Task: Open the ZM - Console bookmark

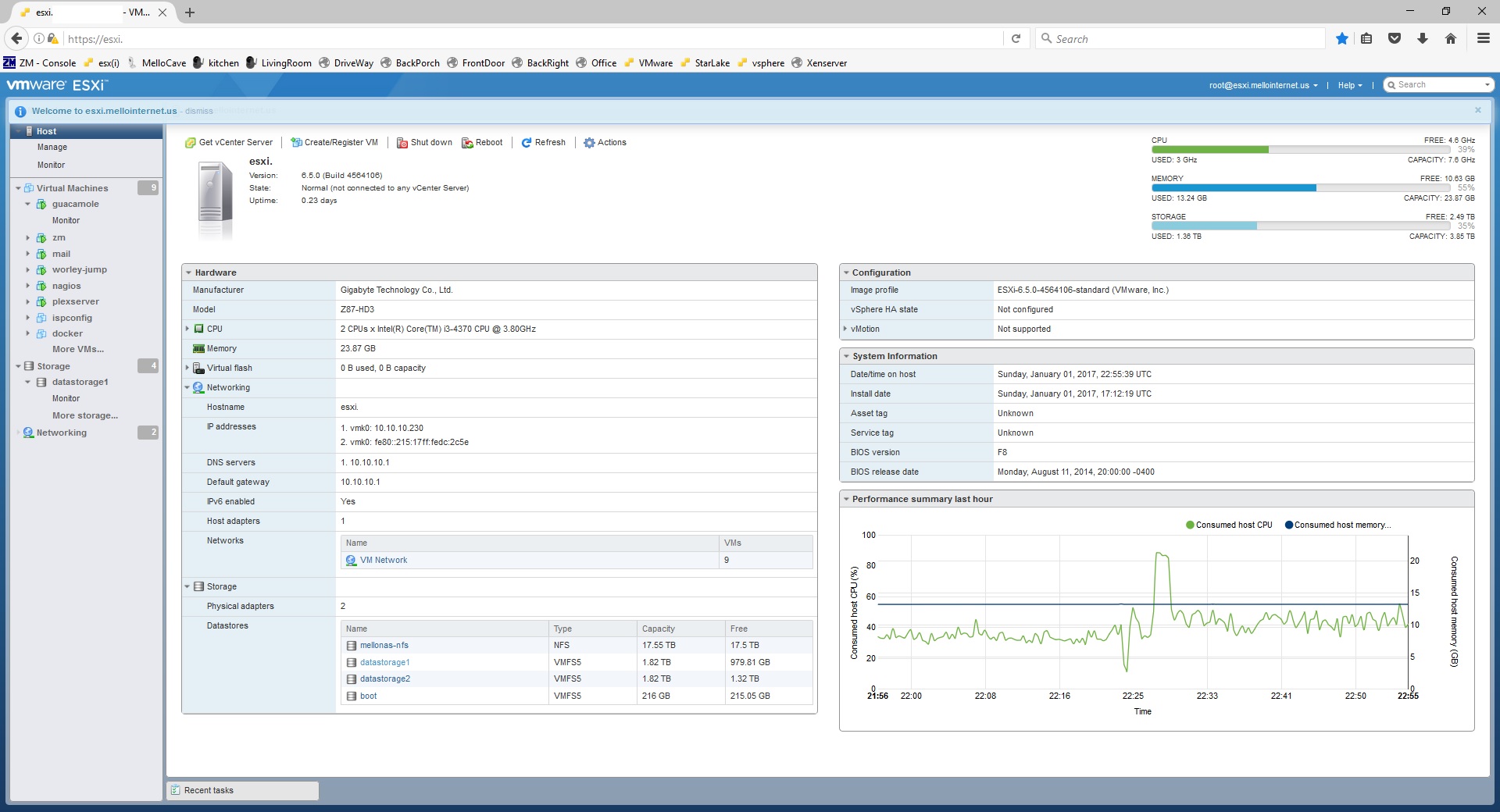Action: point(40,63)
